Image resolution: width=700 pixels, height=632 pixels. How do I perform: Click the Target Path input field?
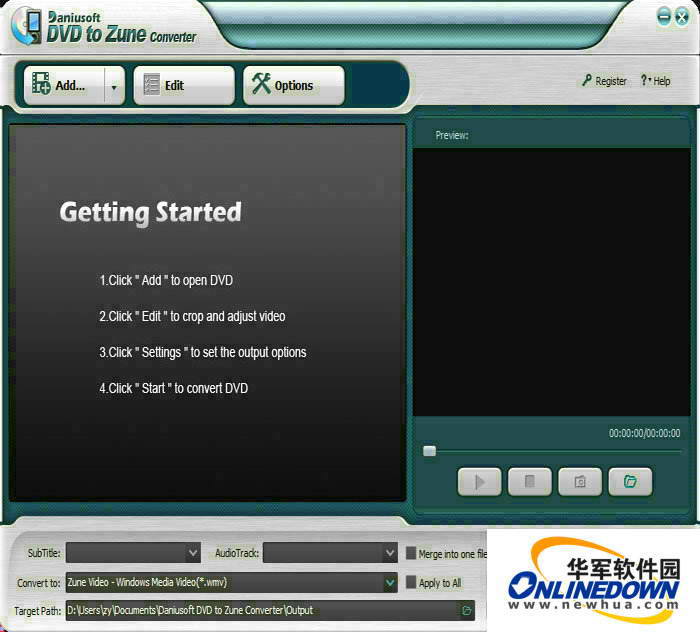[x=270, y=610]
